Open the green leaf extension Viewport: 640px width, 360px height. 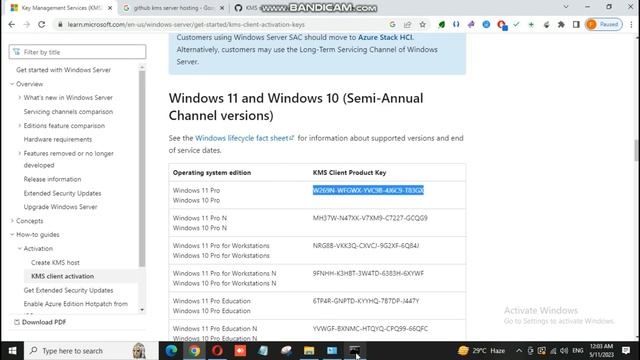[x=441, y=24]
